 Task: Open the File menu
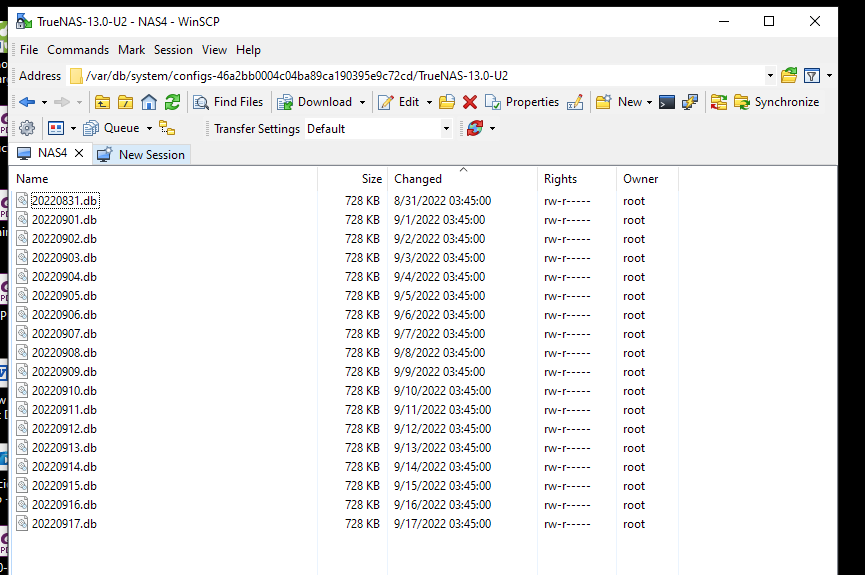(x=29, y=50)
